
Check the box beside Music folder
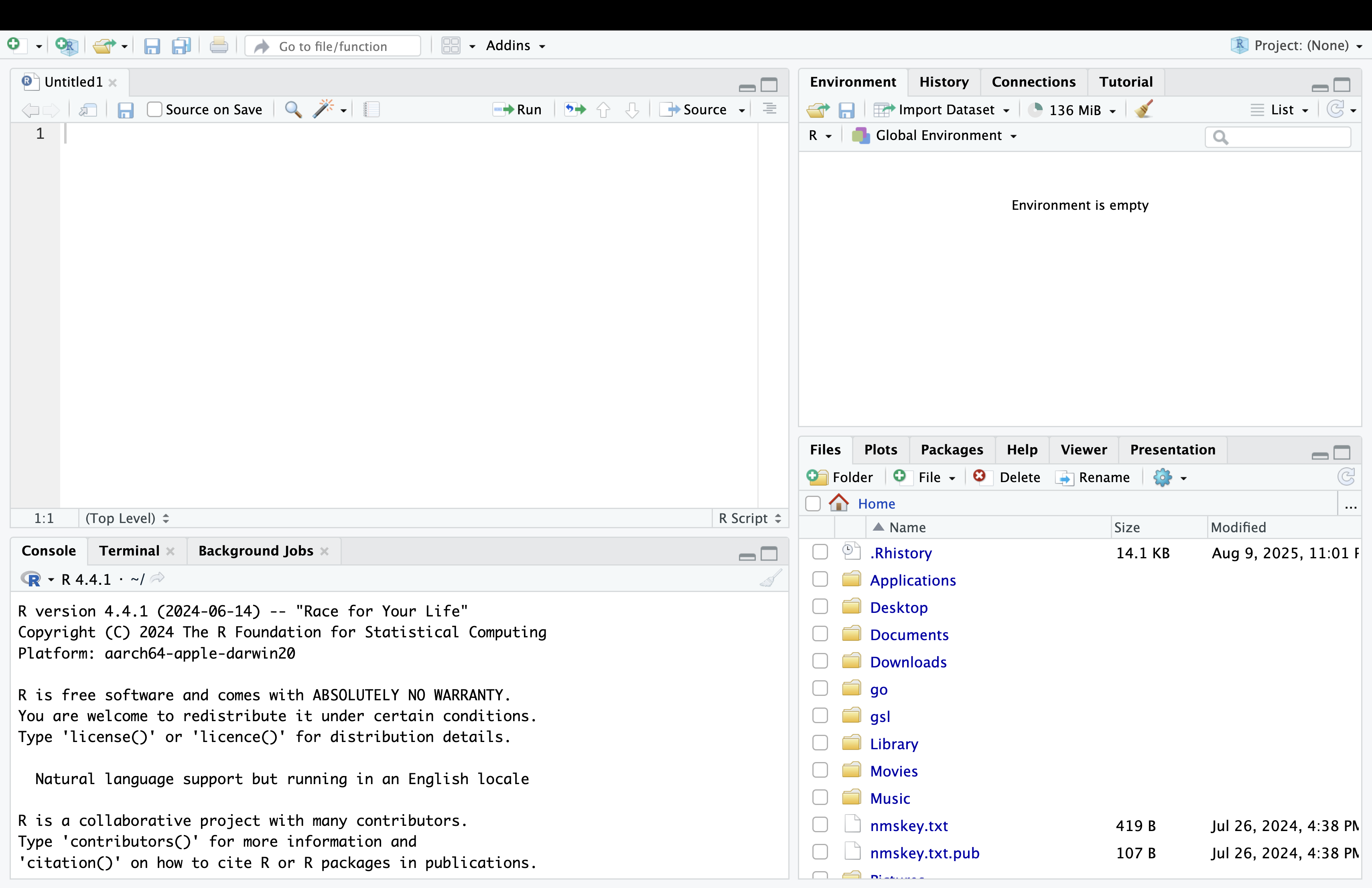coord(820,797)
